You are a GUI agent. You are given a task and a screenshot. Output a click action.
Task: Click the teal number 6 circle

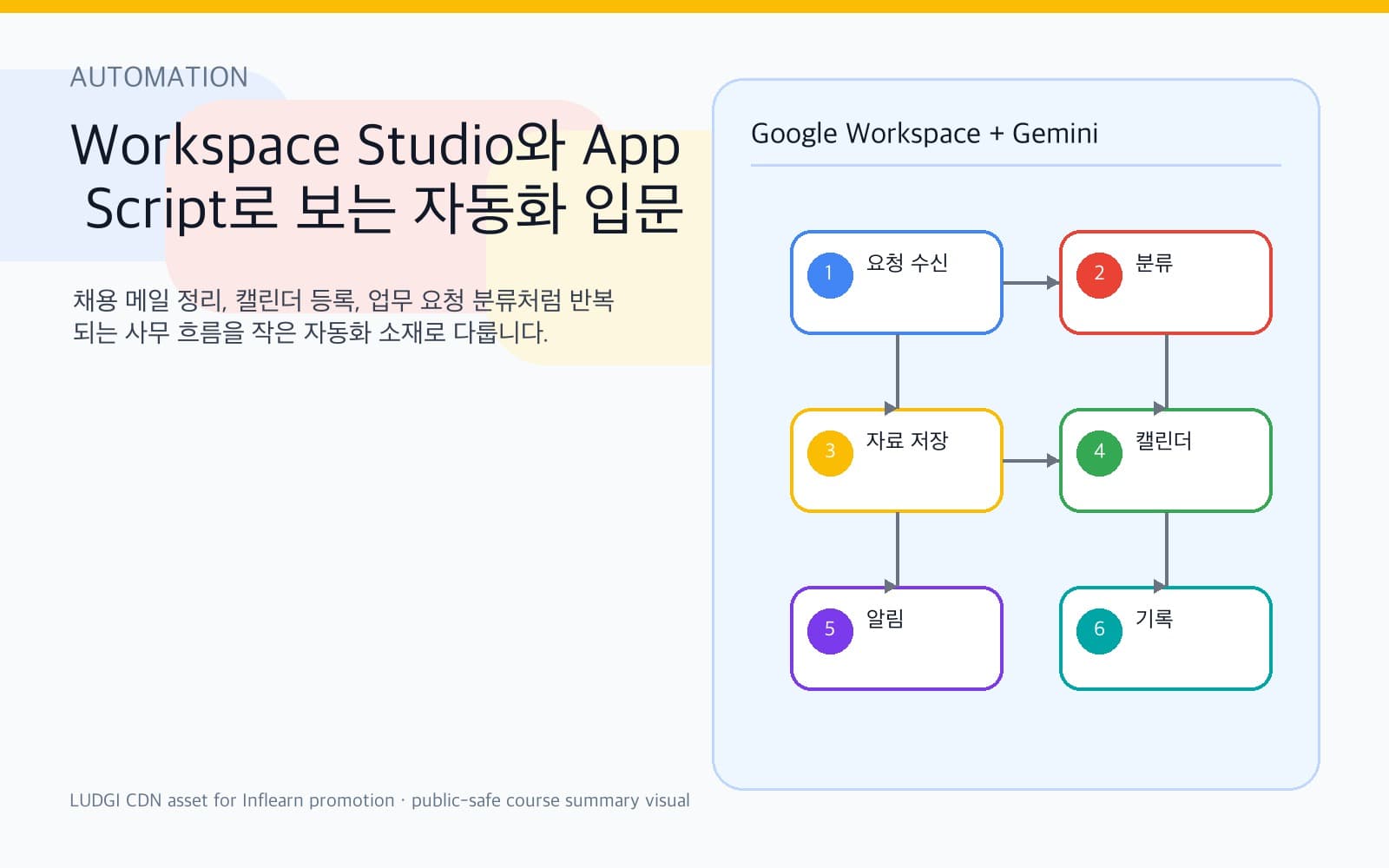1099,630
